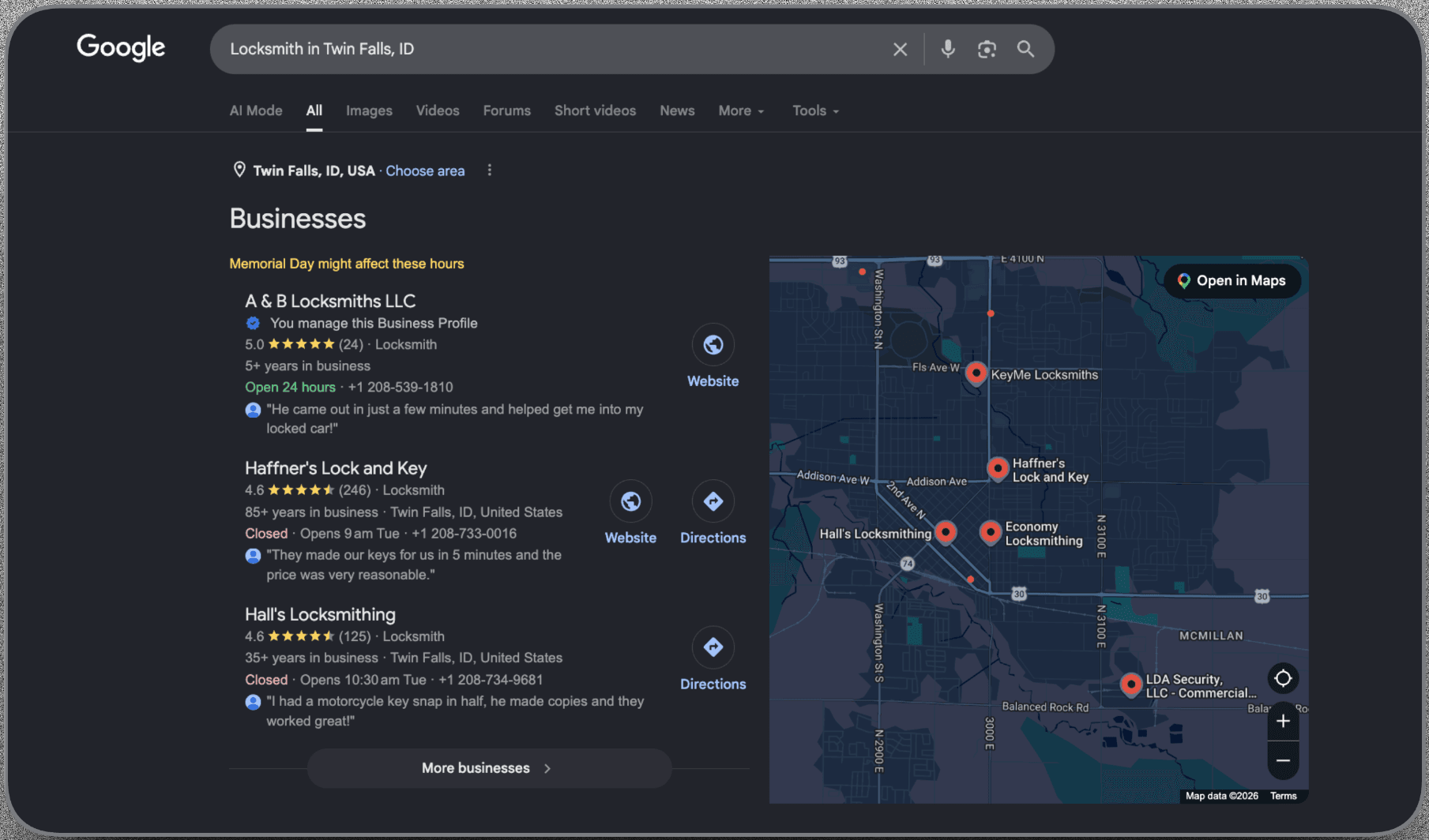This screenshot has height=840, width=1429.
Task: Click the phone number +1 208-734-9681
Action: [491, 680]
